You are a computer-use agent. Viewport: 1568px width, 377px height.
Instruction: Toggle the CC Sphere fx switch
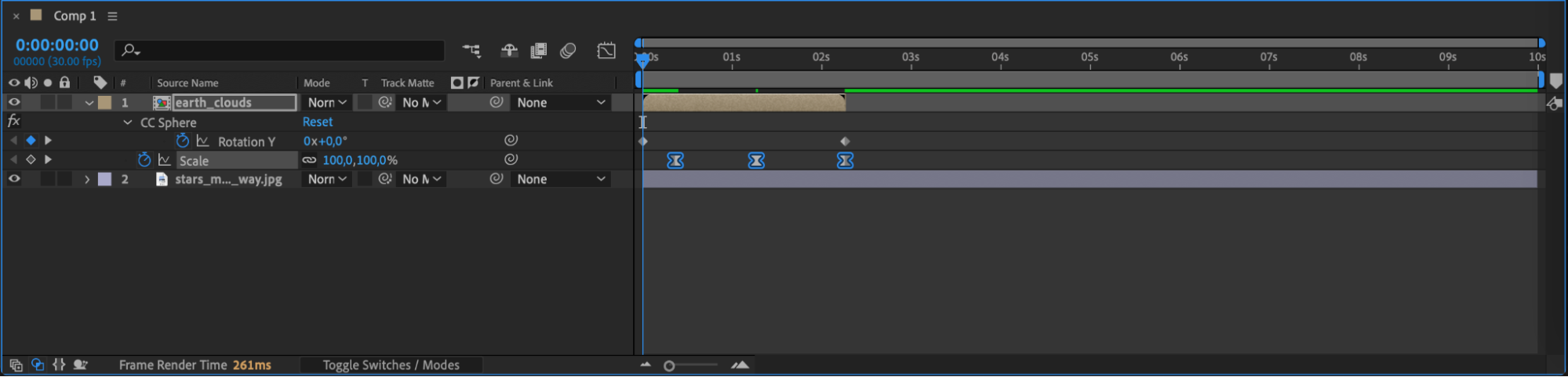coord(13,121)
